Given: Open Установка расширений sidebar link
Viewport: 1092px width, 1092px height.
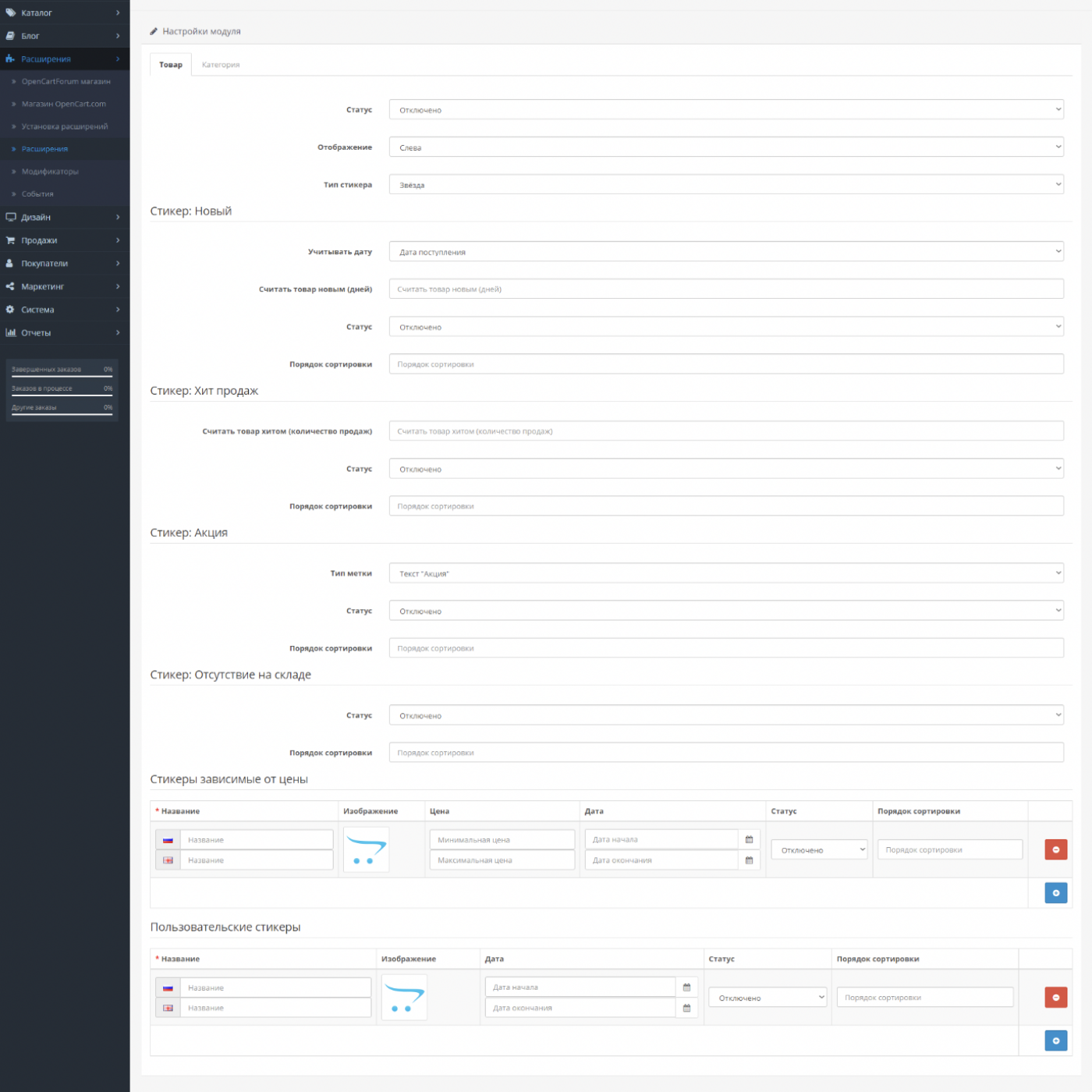Looking at the screenshot, I should coord(65,126).
